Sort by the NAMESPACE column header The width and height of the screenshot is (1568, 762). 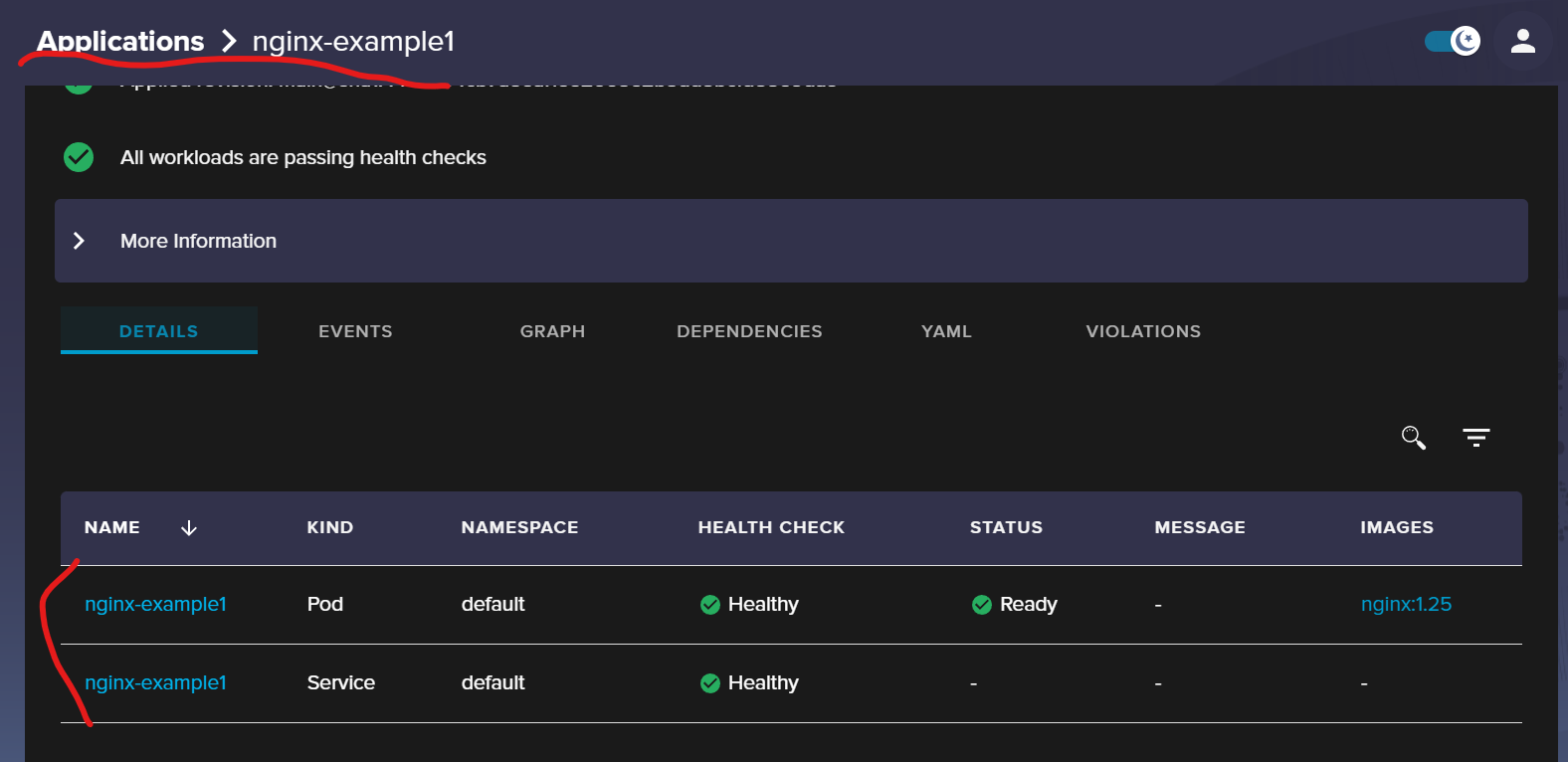pyautogui.click(x=519, y=527)
